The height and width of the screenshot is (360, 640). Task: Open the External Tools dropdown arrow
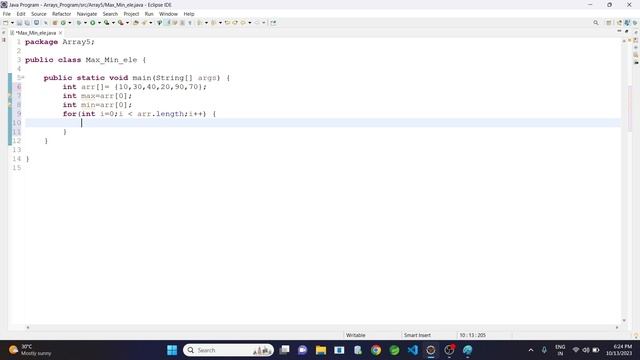(x=127, y=23)
